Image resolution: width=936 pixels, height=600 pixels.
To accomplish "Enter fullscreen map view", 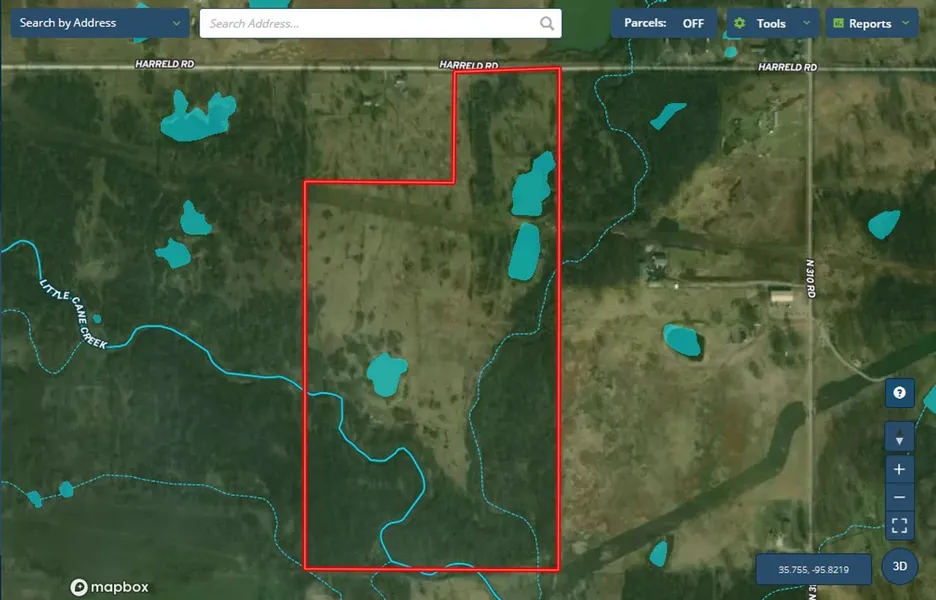I will (x=899, y=525).
